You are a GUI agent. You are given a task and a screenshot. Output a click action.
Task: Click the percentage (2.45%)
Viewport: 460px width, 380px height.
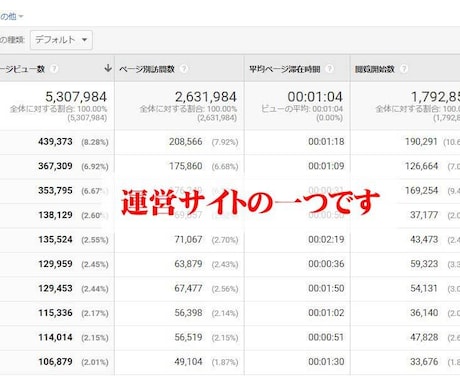click(95, 265)
